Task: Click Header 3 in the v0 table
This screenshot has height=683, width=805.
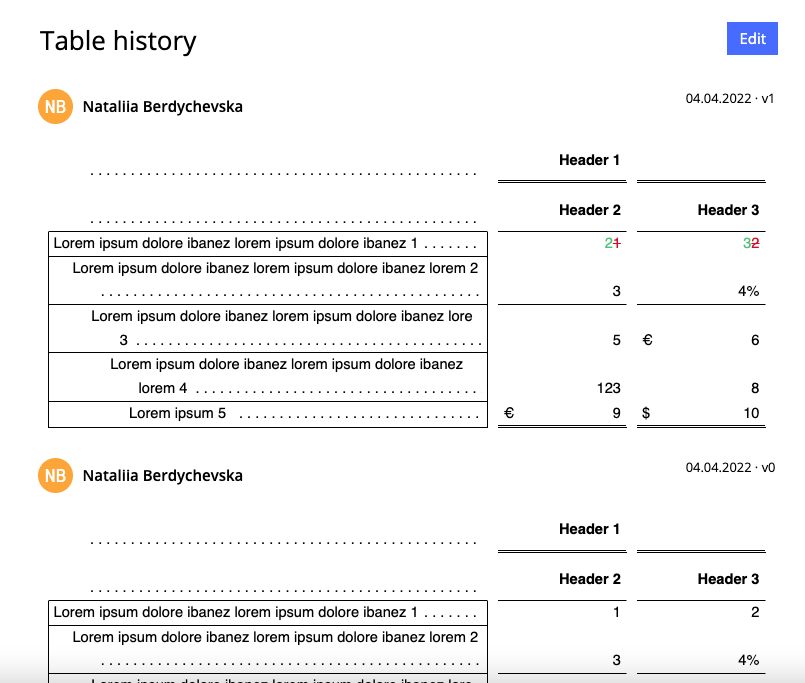Action: 728,579
